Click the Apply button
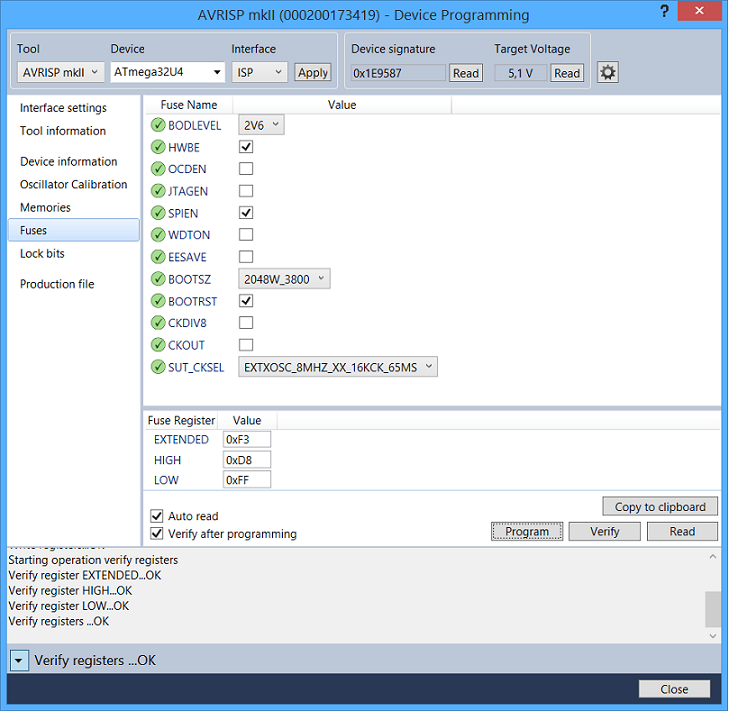The image size is (729, 711). point(313,73)
